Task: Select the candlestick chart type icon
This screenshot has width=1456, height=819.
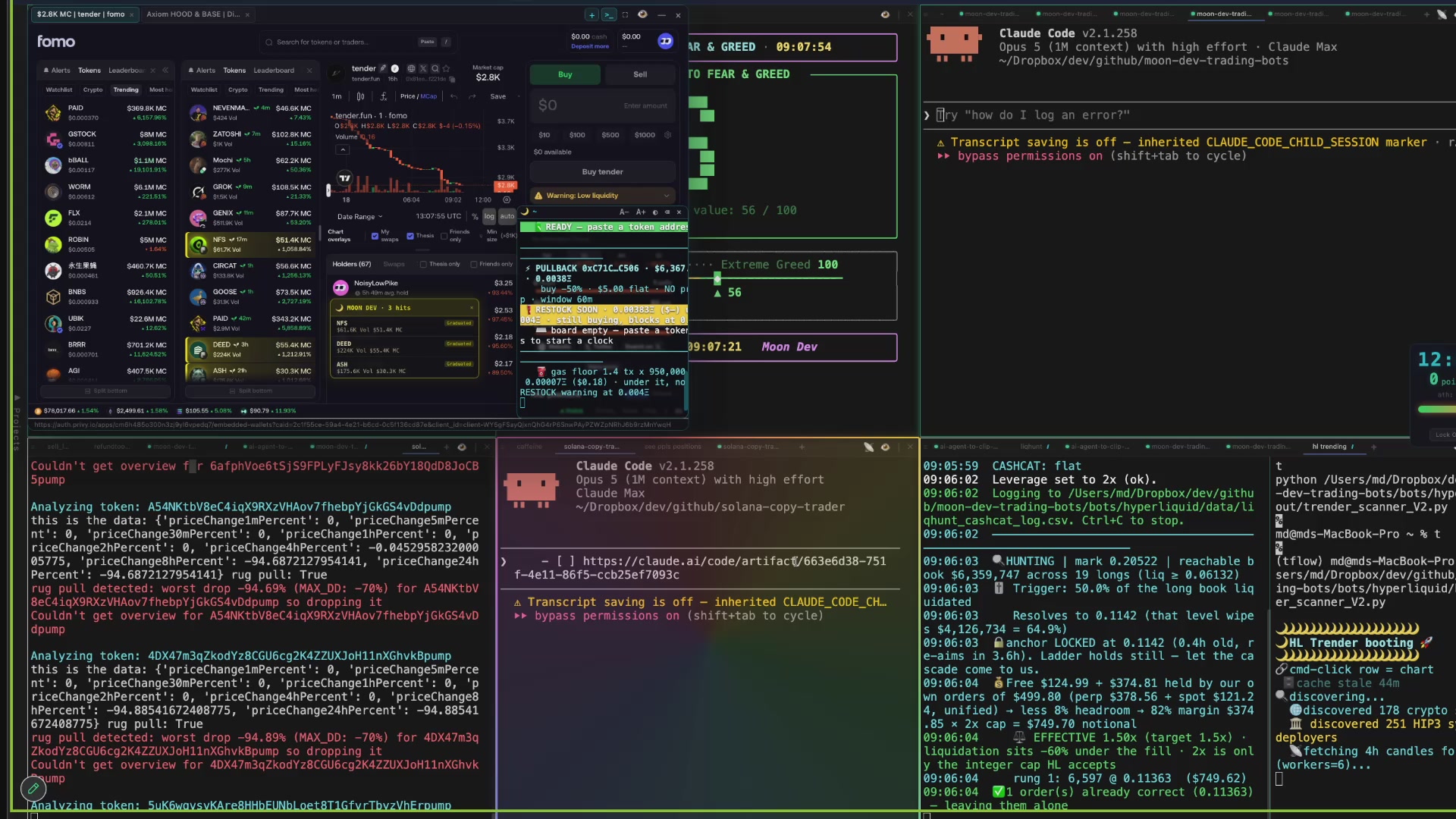Action: (360, 96)
